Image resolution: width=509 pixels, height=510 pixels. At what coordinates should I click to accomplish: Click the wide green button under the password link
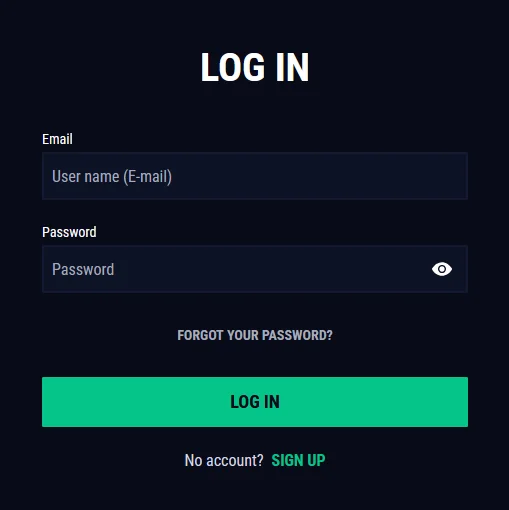pyautogui.click(x=255, y=402)
